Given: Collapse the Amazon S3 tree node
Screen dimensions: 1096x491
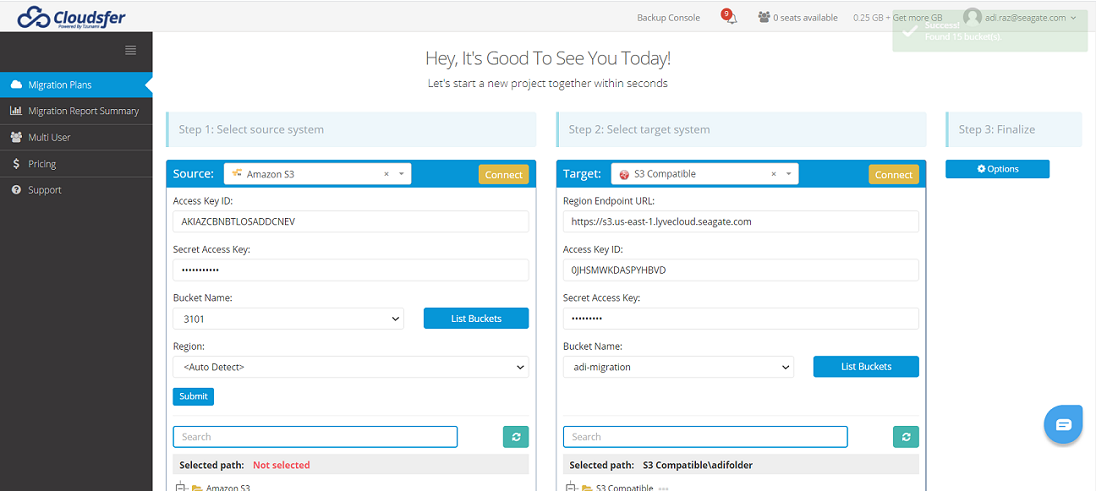Looking at the screenshot, I should tap(180, 487).
